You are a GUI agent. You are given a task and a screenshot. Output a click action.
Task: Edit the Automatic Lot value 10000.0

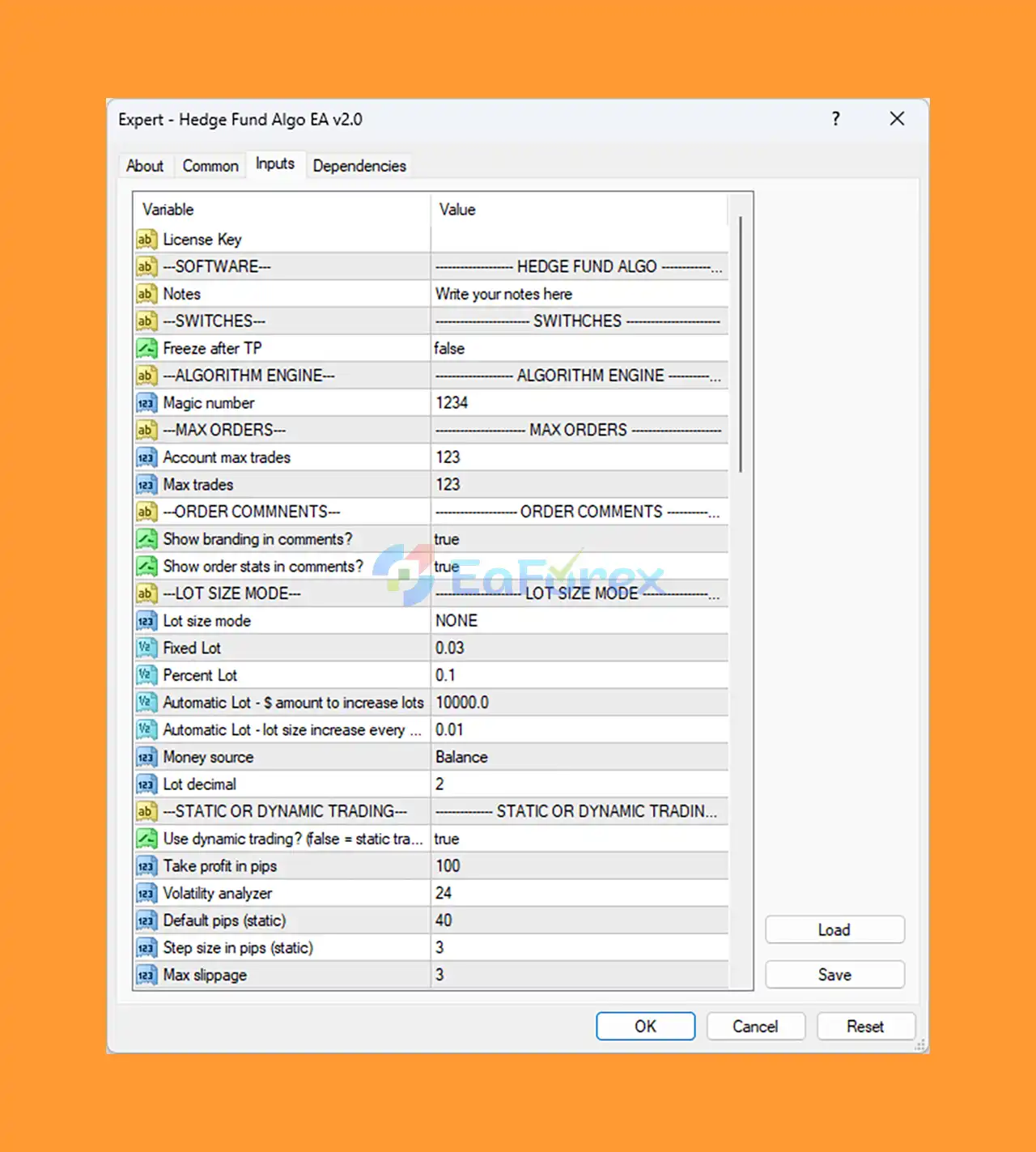pyautogui.click(x=580, y=703)
